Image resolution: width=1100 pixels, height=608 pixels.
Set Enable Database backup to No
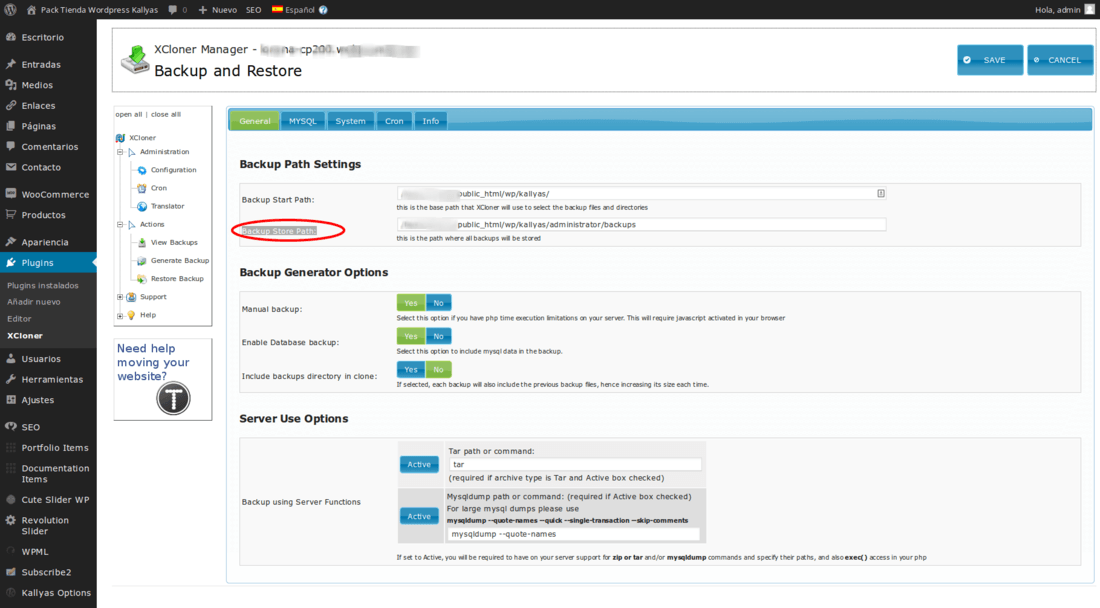[x=438, y=337]
